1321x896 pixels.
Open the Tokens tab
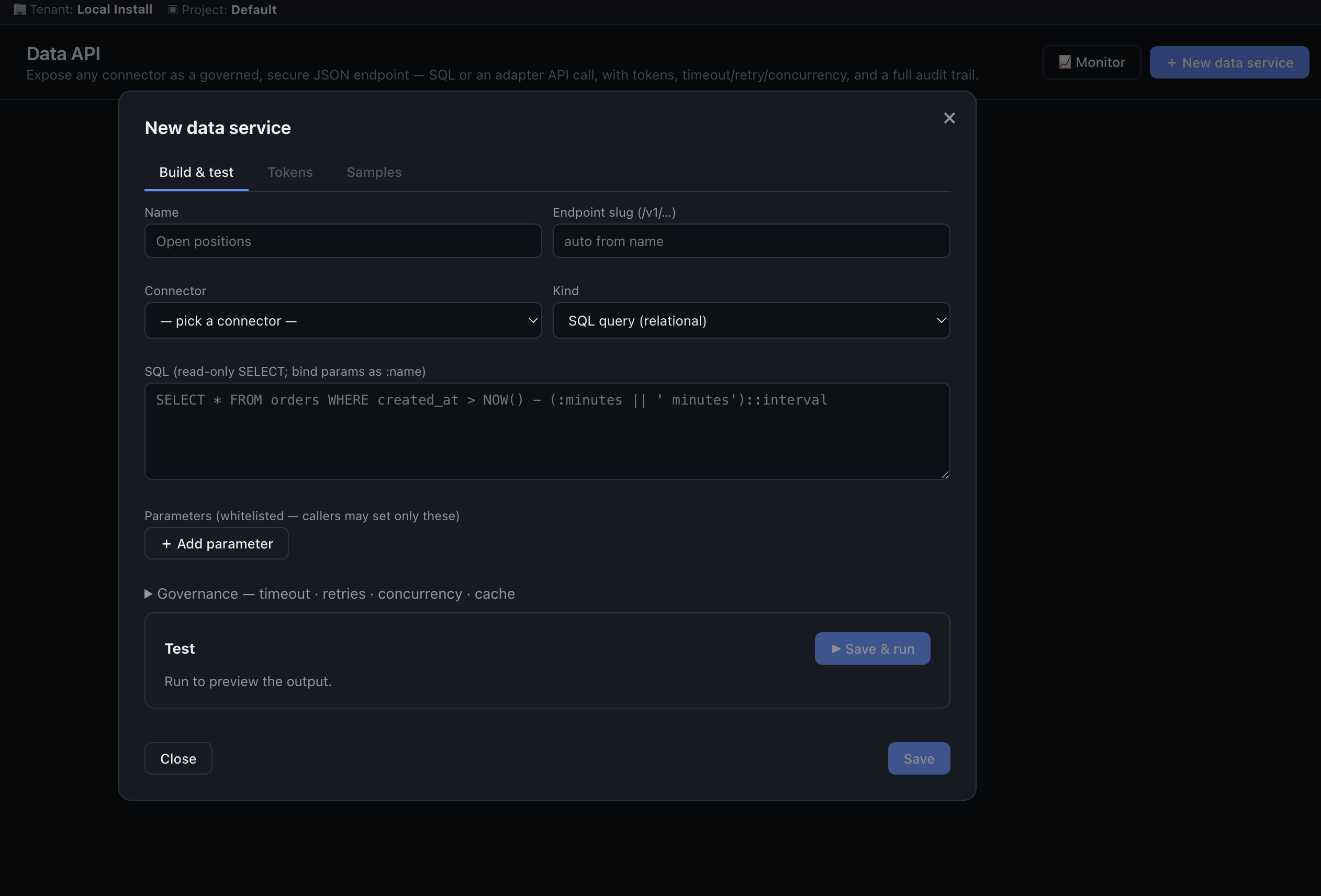click(290, 172)
